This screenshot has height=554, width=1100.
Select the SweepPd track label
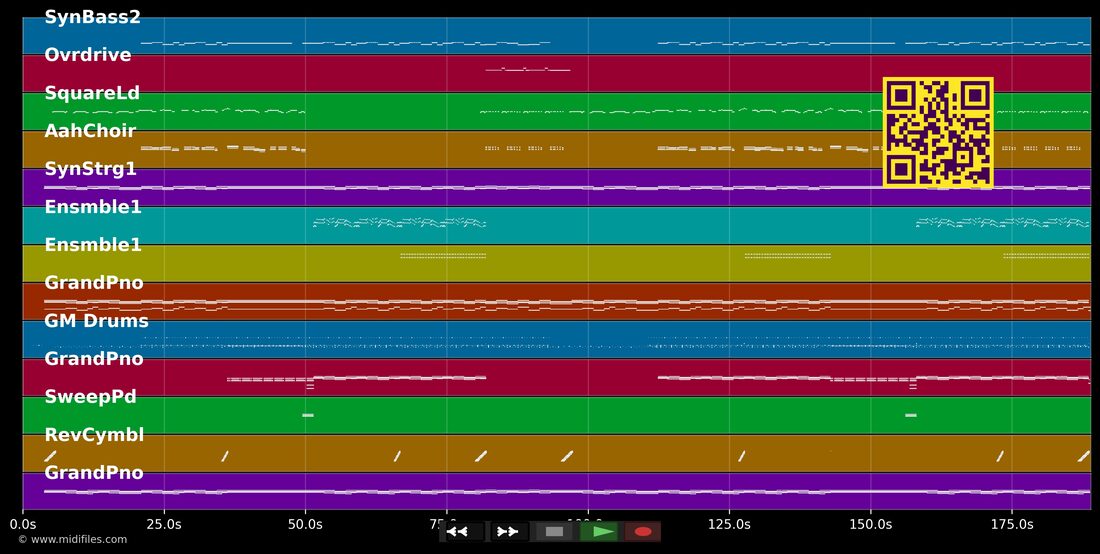point(90,397)
